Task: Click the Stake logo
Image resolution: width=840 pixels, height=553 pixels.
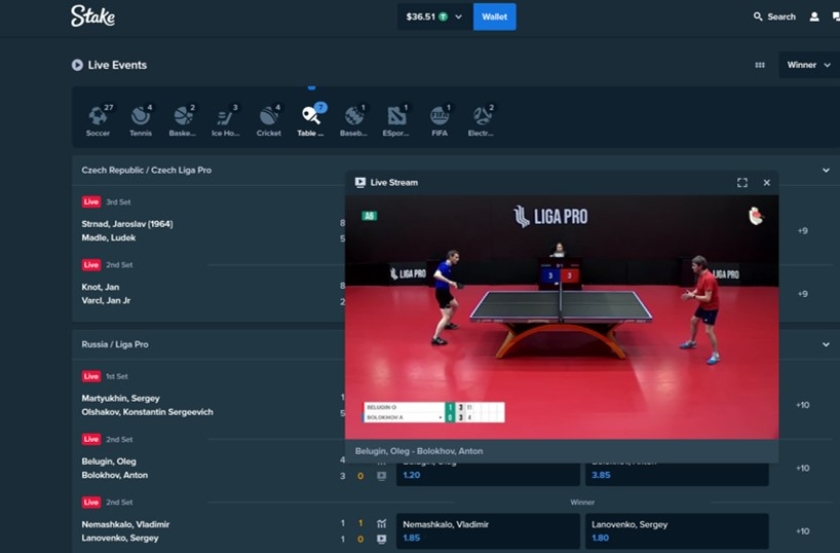Action: point(93,16)
